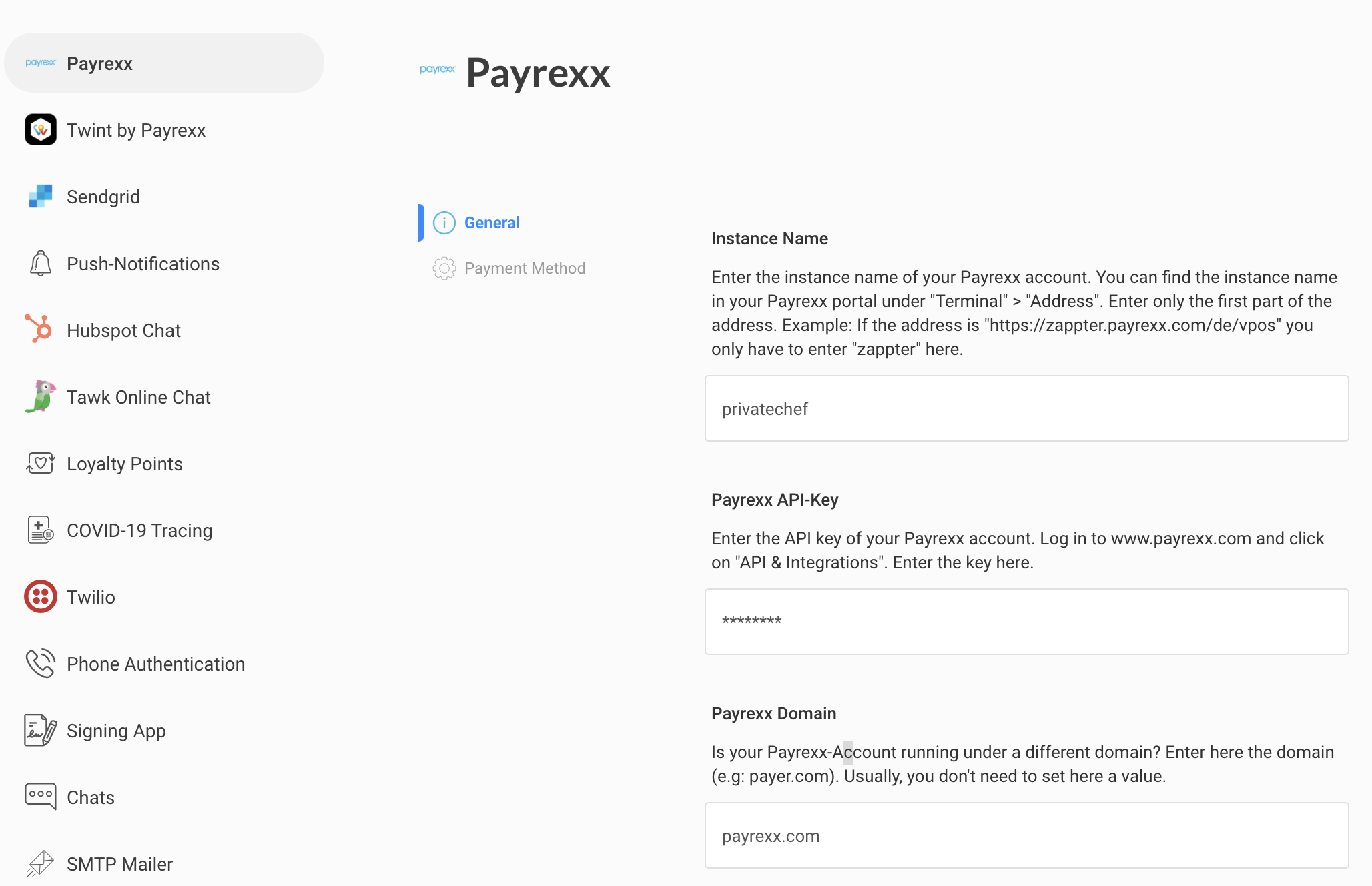Viewport: 1372px width, 886px height.
Task: Click the Phone Authentication handset icon
Action: [41, 663]
